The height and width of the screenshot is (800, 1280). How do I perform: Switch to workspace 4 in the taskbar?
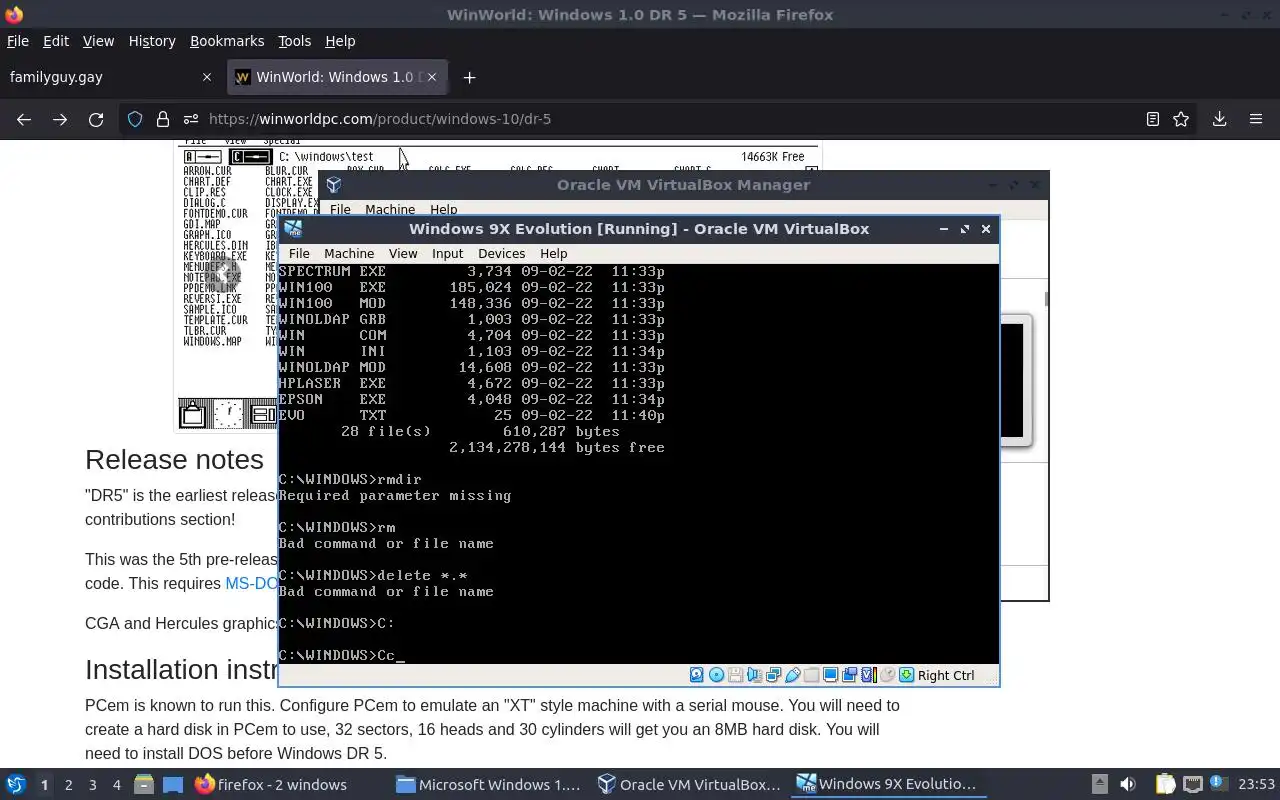click(116, 785)
